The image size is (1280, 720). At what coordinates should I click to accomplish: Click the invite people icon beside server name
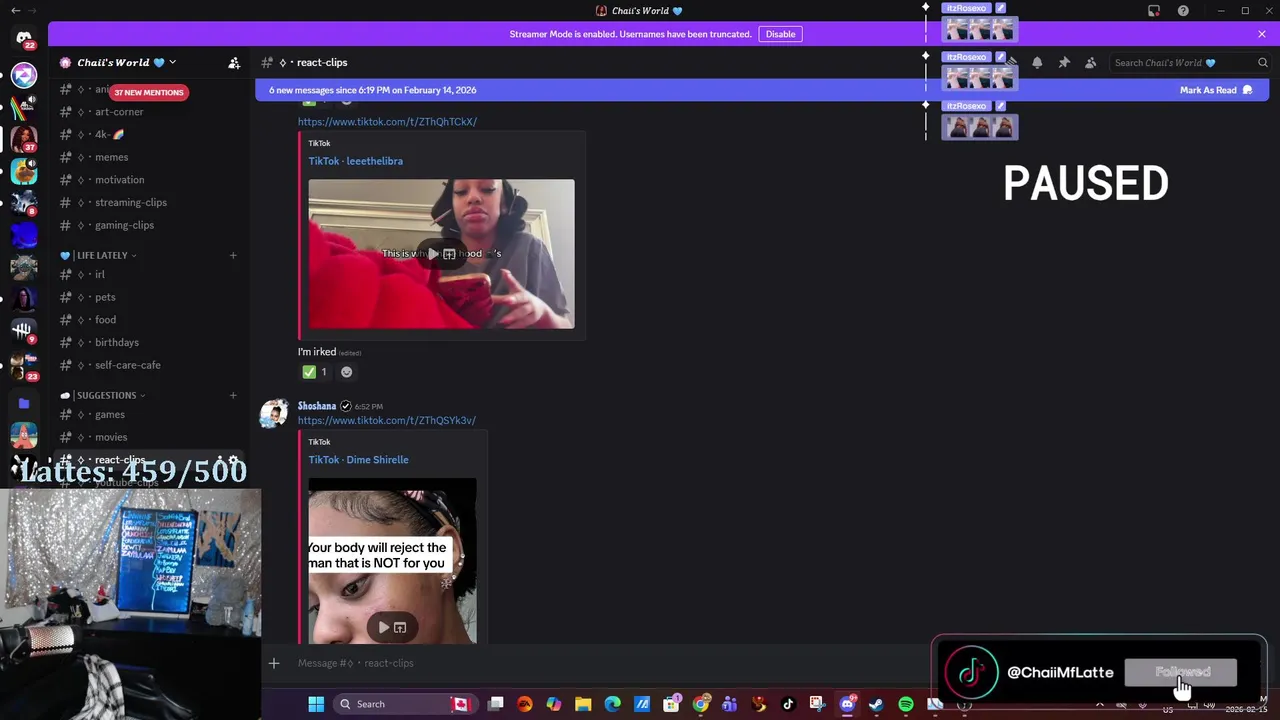(x=234, y=62)
